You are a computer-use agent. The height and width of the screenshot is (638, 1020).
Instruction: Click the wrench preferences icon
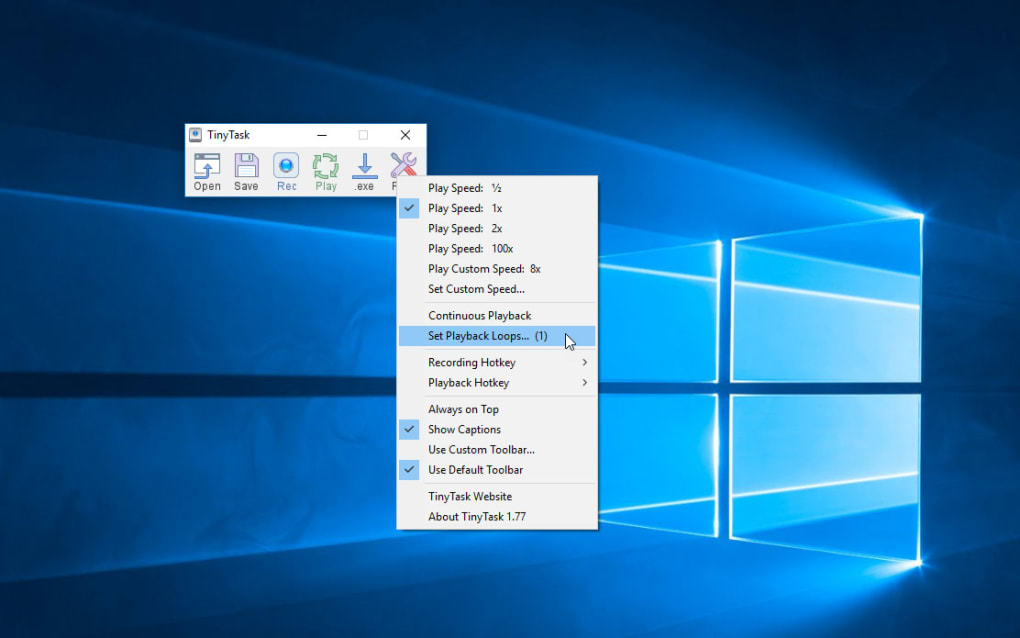click(403, 165)
